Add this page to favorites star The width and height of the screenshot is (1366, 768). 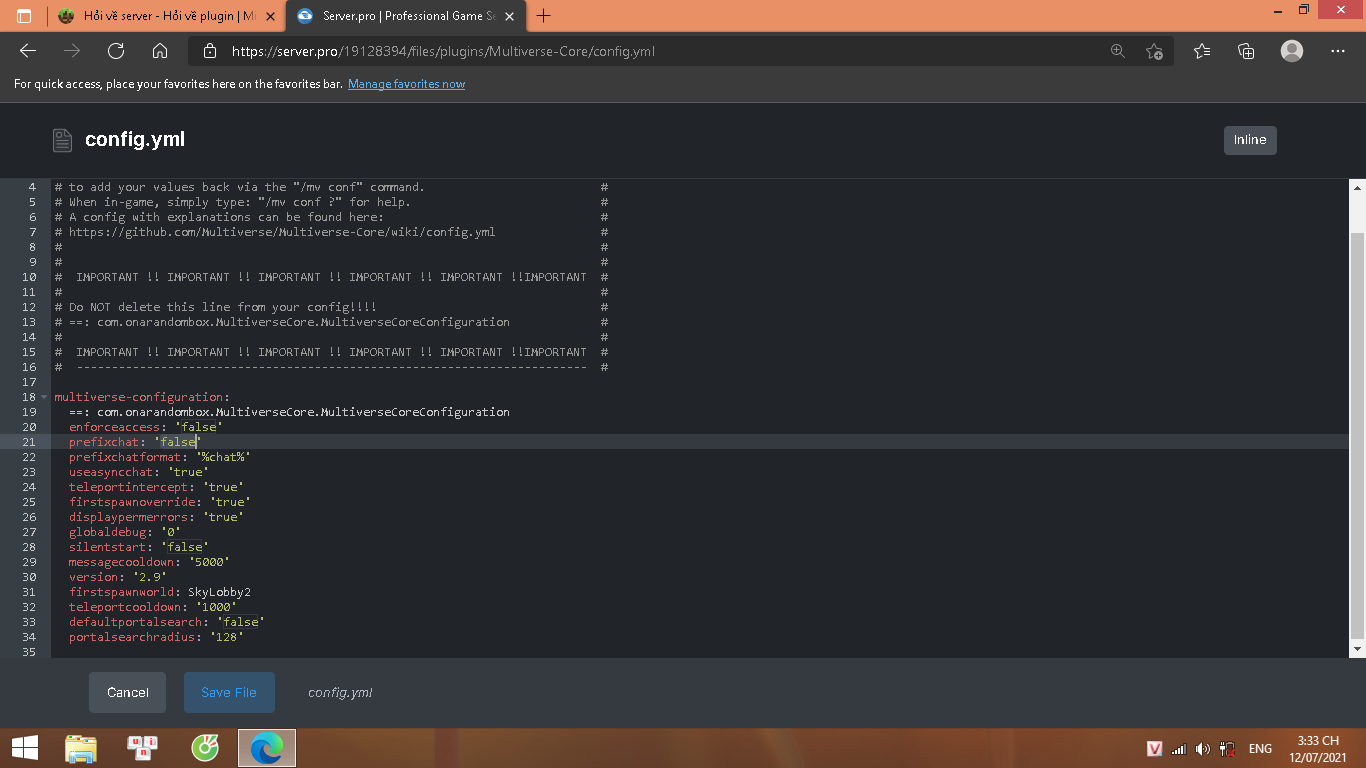[x=1154, y=51]
